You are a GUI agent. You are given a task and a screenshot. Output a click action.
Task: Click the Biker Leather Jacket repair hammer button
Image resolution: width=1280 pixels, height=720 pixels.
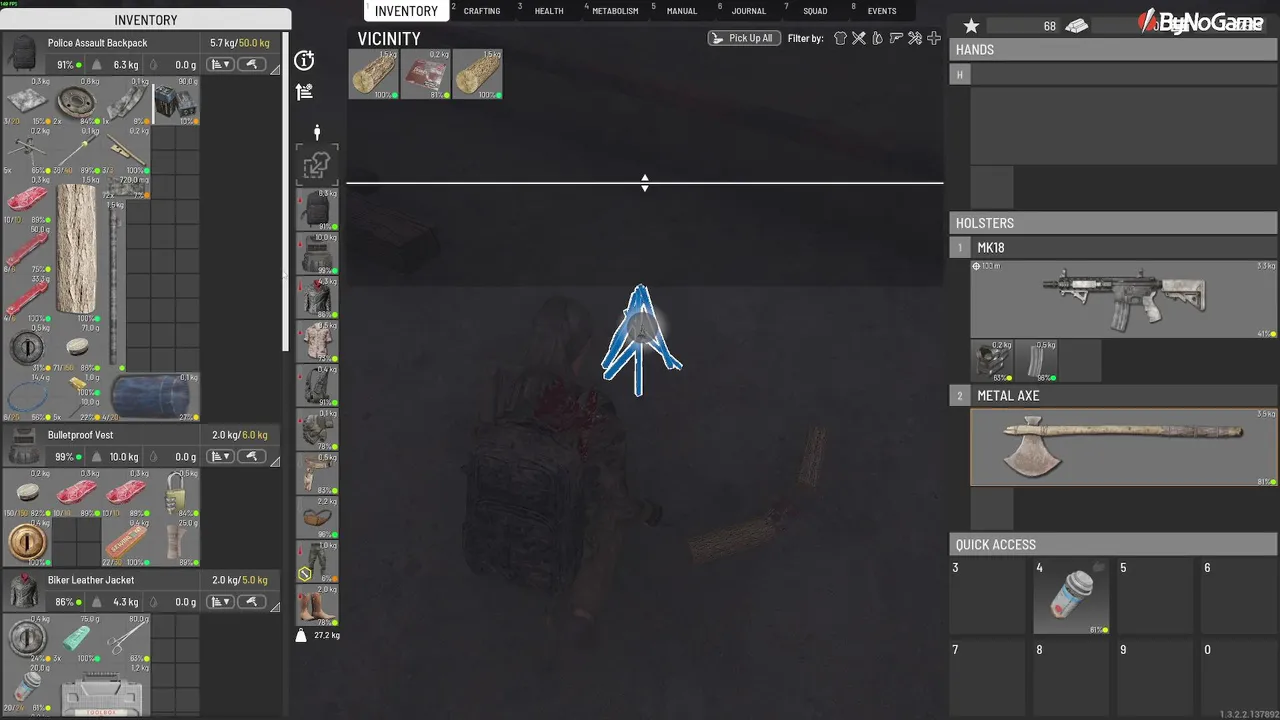(251, 602)
